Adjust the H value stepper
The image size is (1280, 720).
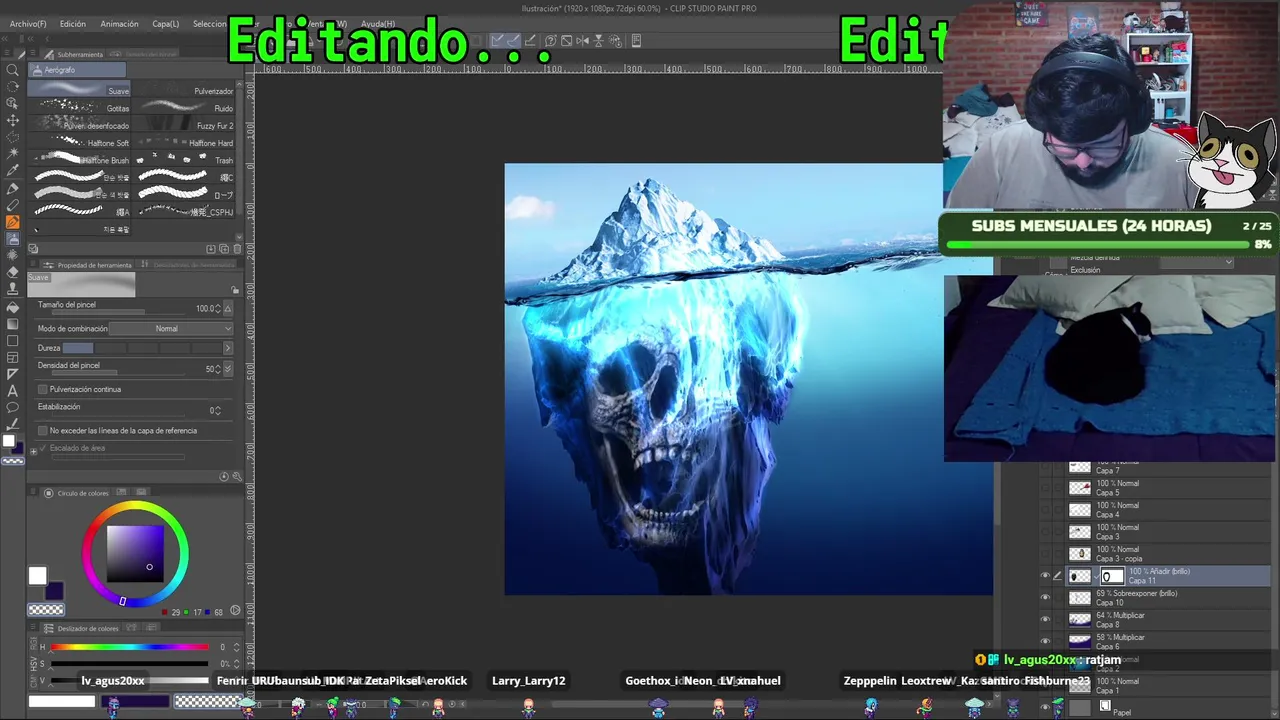tap(236, 647)
